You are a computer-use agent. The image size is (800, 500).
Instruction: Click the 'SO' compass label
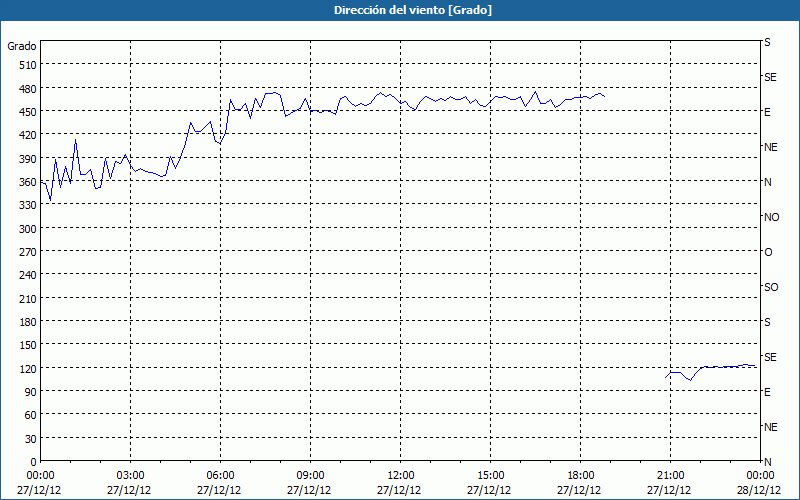[x=771, y=288]
